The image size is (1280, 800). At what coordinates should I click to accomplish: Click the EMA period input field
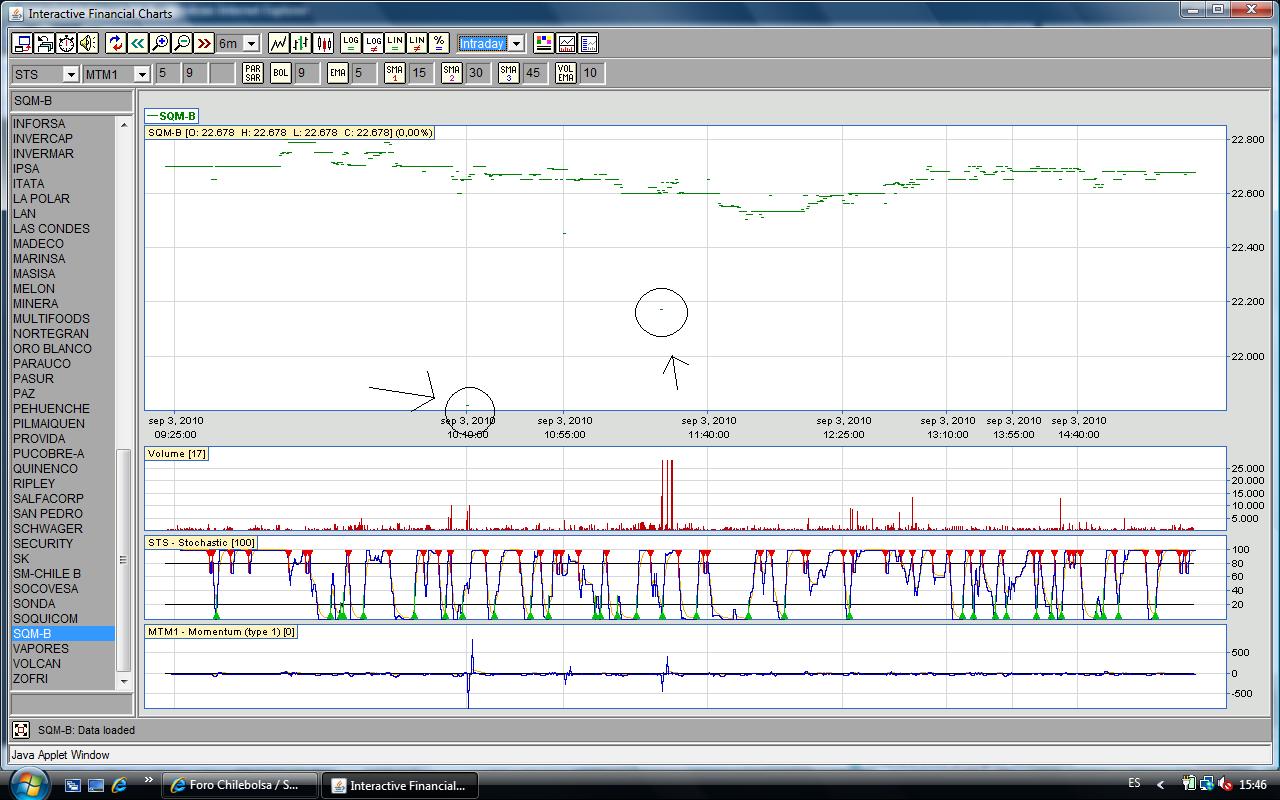pyautogui.click(x=364, y=73)
